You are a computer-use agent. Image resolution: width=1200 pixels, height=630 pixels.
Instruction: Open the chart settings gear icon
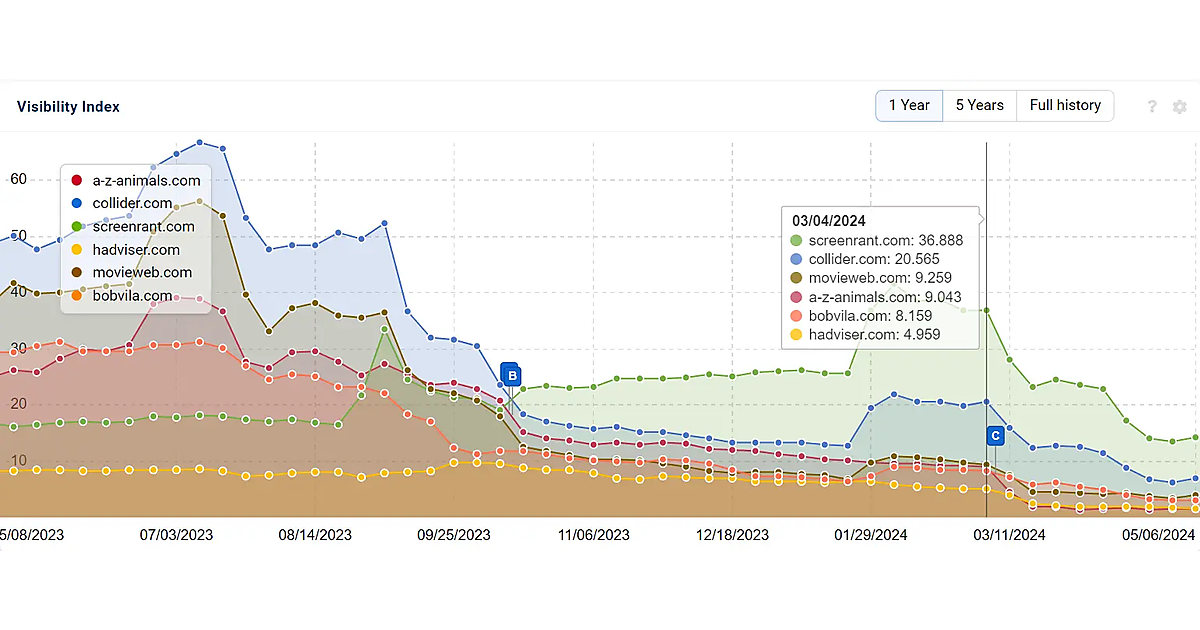pos(1180,107)
